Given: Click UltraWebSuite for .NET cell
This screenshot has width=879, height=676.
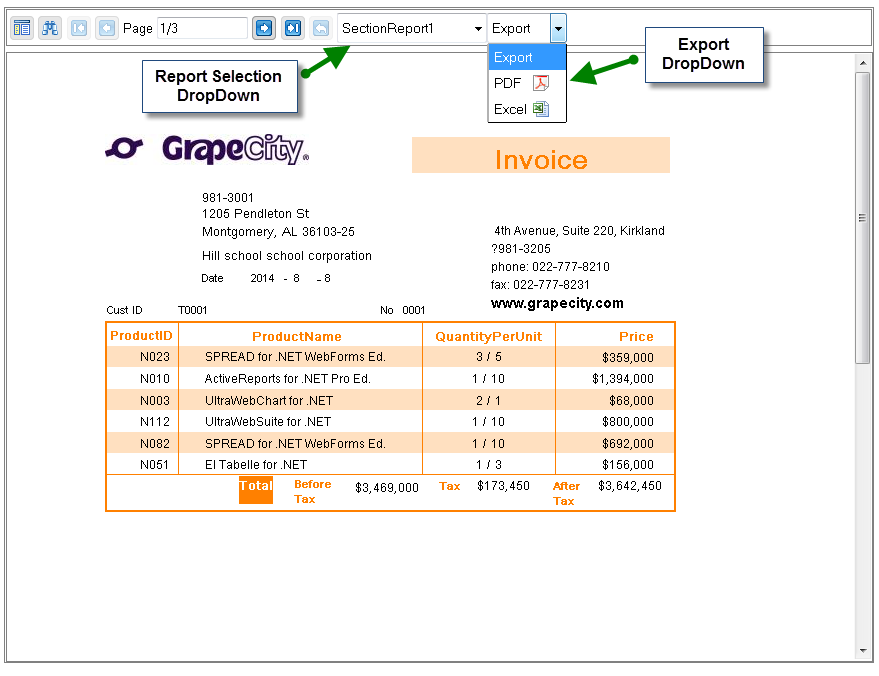Looking at the screenshot, I should click(x=268, y=422).
